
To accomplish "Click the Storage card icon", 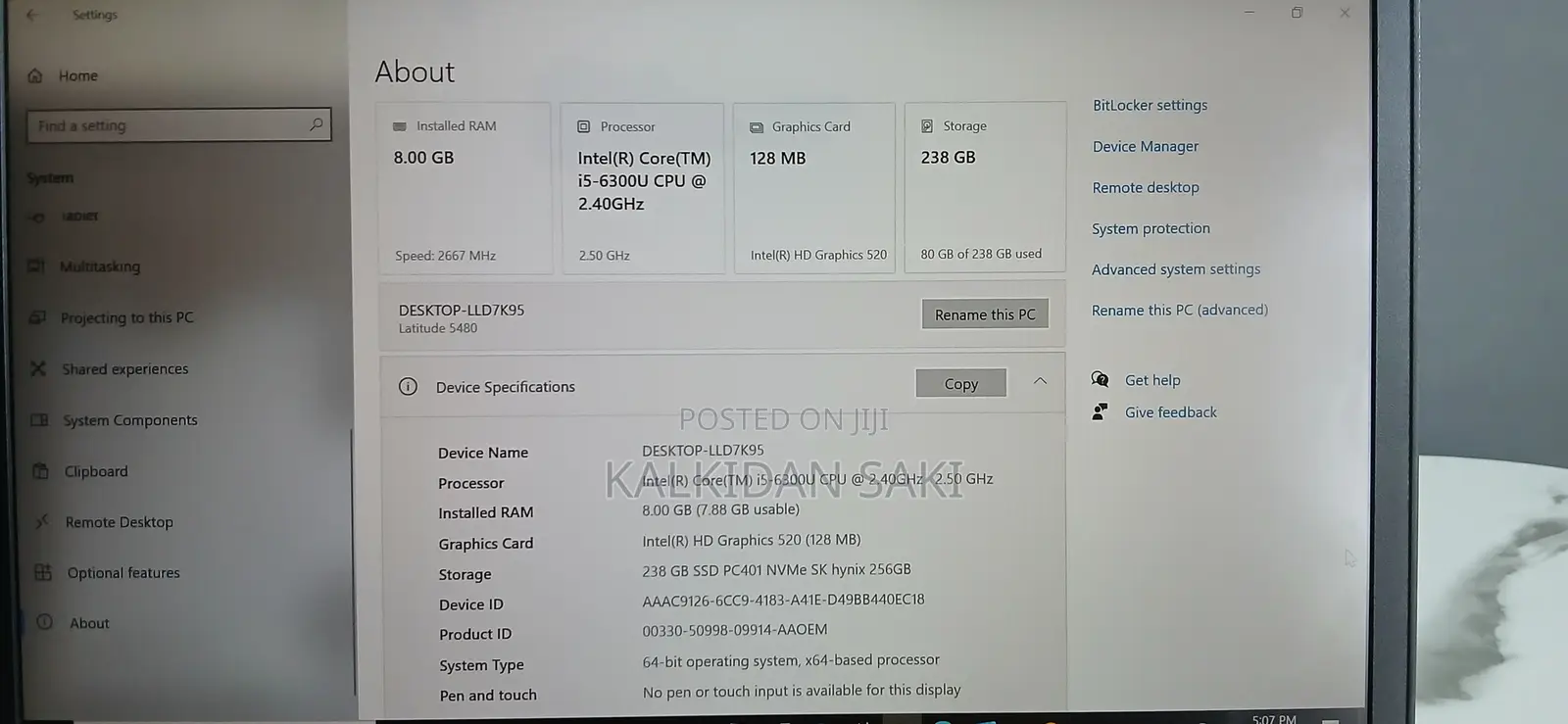I will (927, 126).
